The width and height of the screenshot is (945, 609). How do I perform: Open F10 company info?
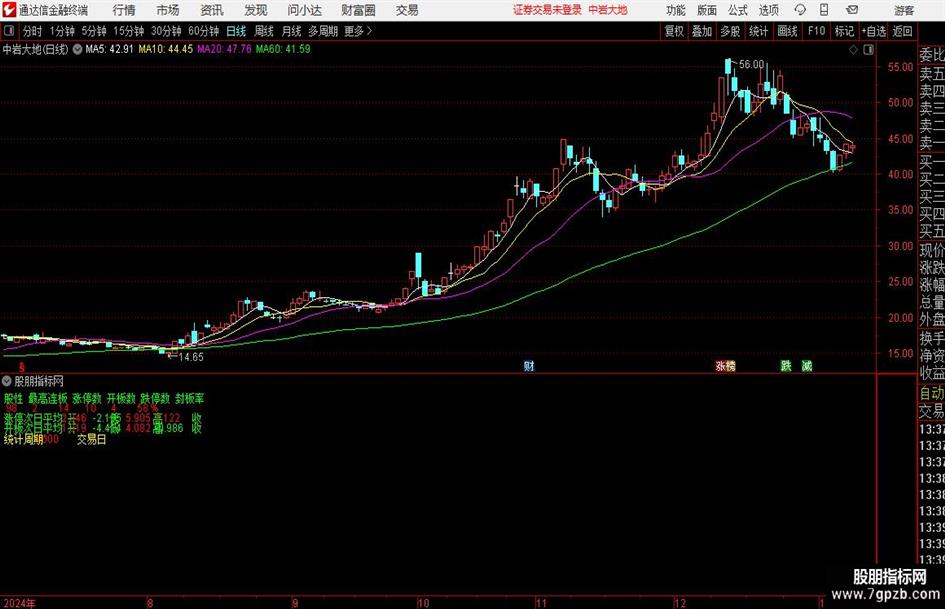pos(817,31)
